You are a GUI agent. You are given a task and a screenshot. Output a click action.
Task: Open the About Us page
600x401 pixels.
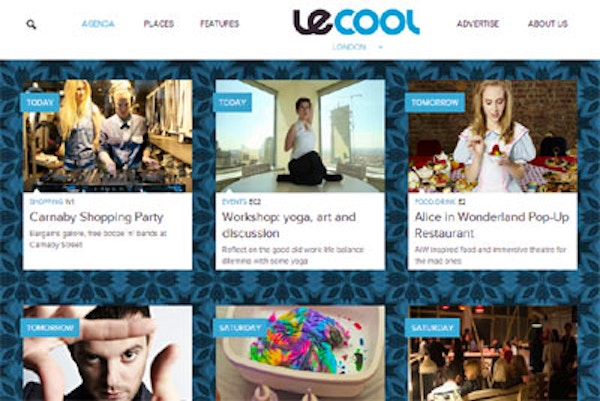tap(548, 24)
